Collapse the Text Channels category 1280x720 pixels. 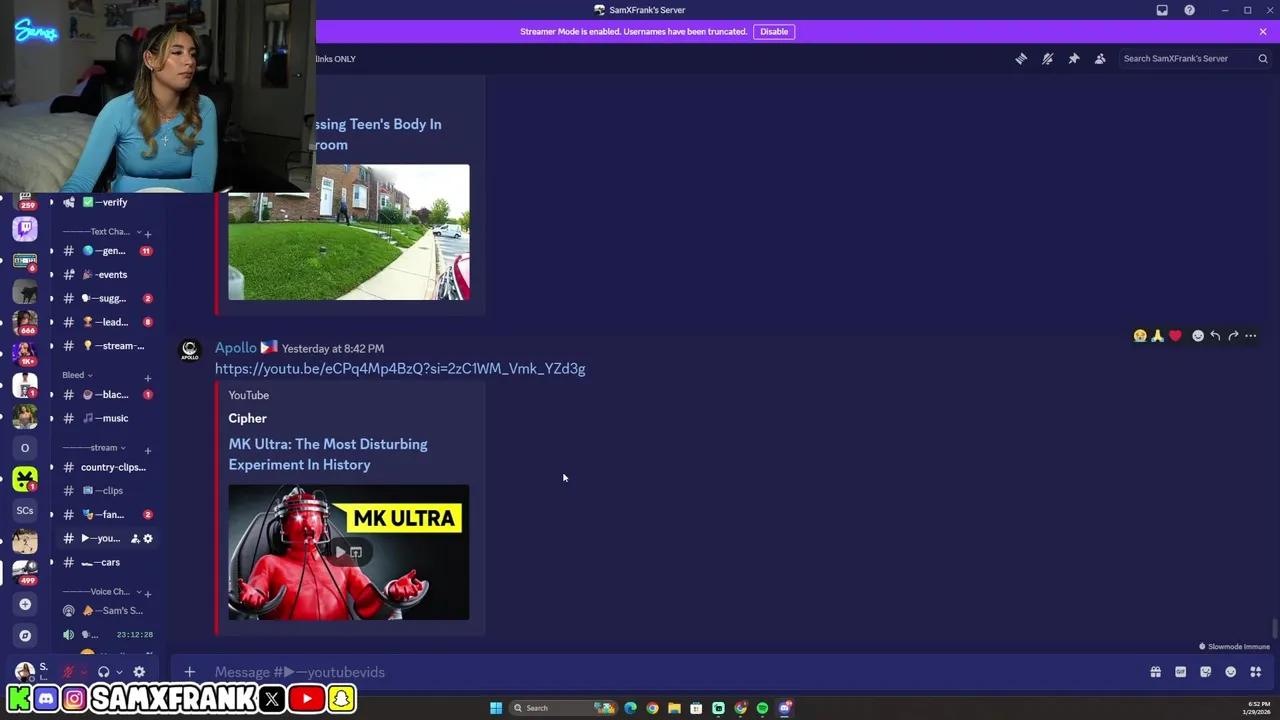101,232
